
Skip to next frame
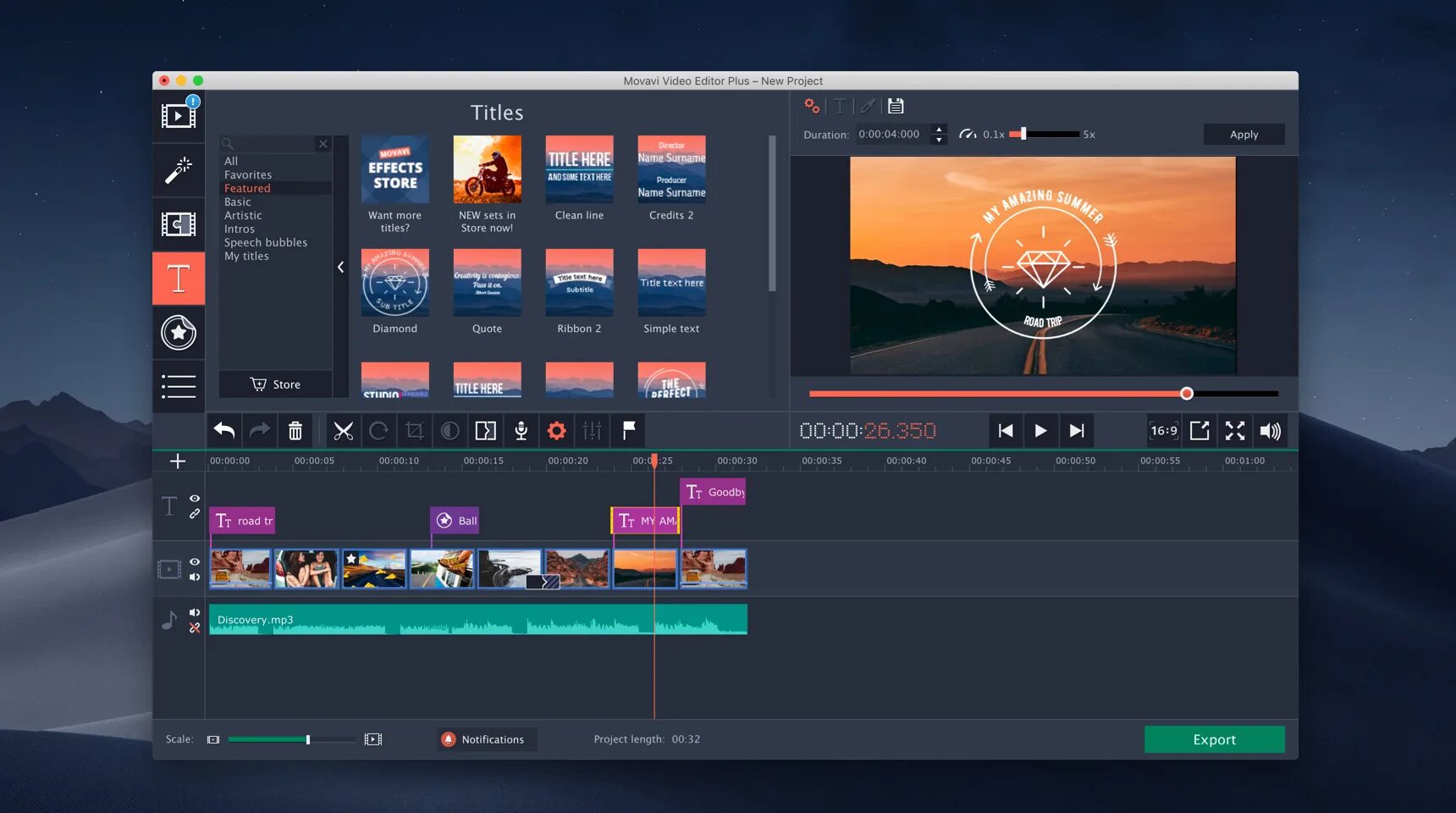[x=1076, y=430]
